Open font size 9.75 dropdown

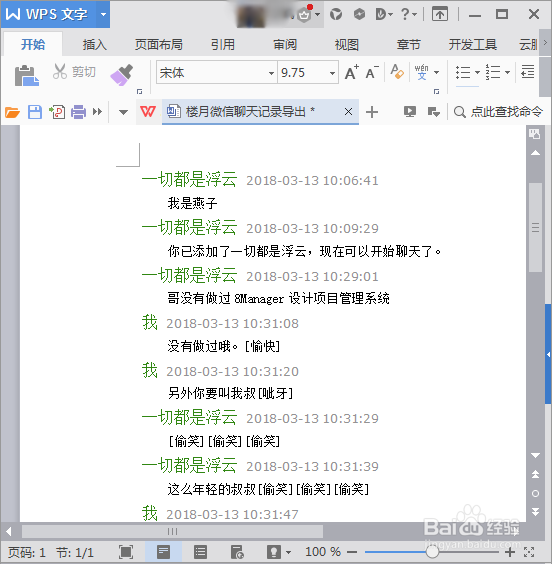(x=332, y=73)
